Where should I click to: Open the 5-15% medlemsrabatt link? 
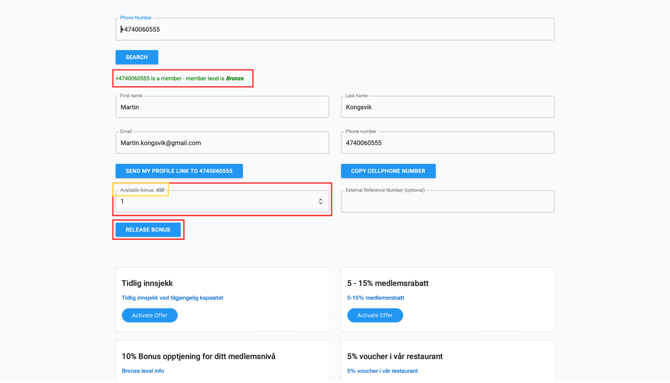pyautogui.click(x=376, y=298)
